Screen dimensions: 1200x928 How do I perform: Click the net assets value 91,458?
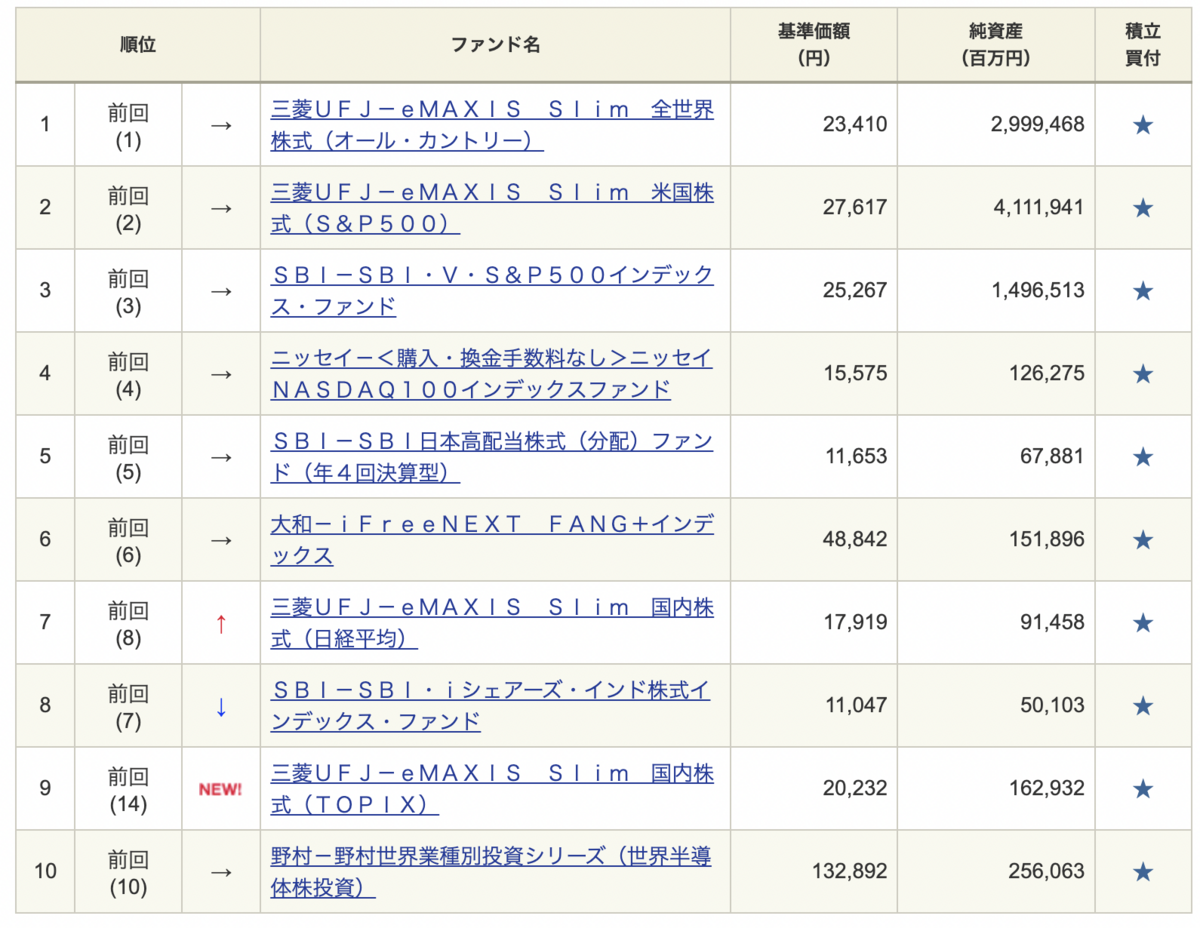(x=1054, y=623)
